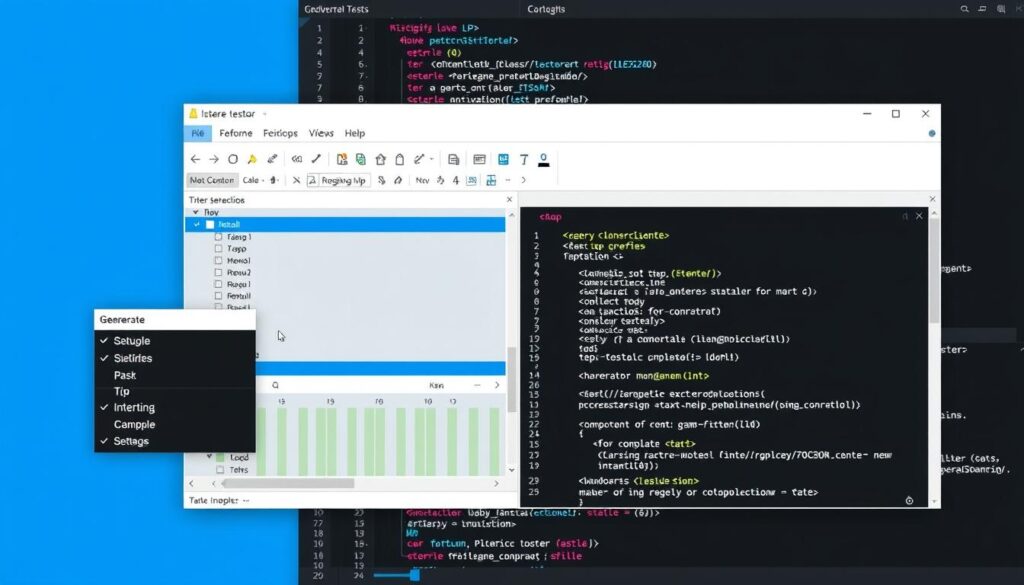The width and height of the screenshot is (1024, 585).
Task: Tick the Taeng 1 checkbox in the tree
Action: coord(218,238)
